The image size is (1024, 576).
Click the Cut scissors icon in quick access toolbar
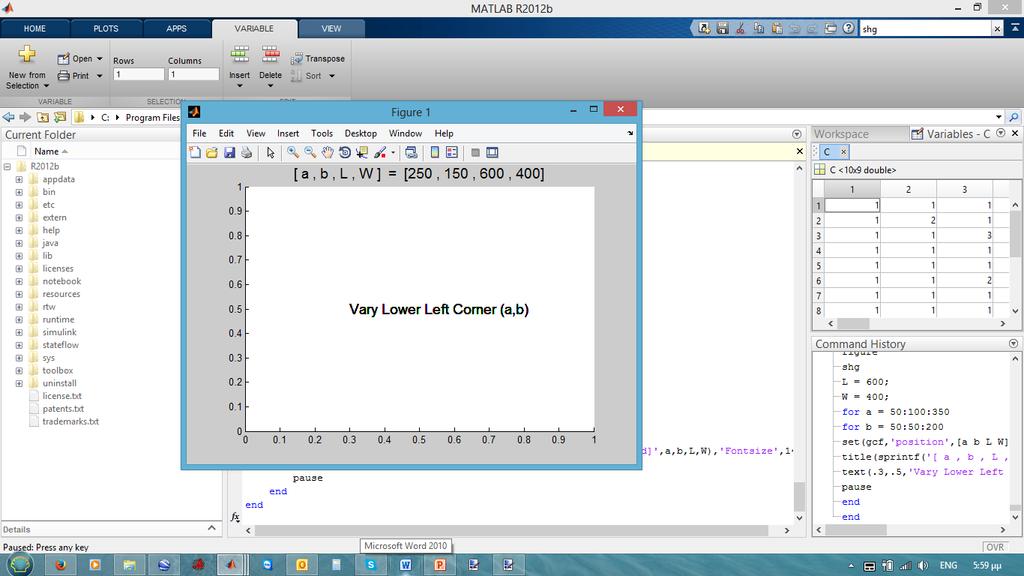[741, 28]
